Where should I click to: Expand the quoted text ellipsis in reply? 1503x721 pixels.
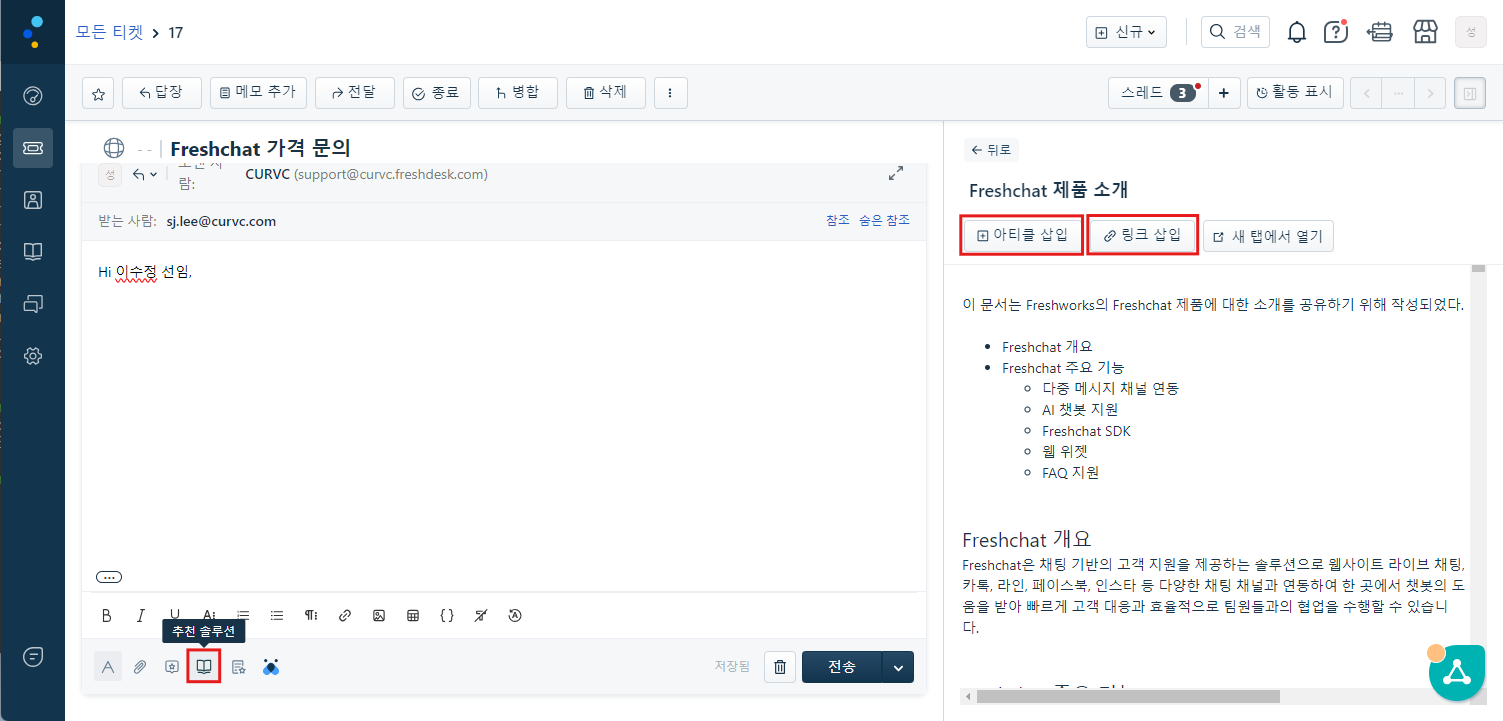[109, 577]
